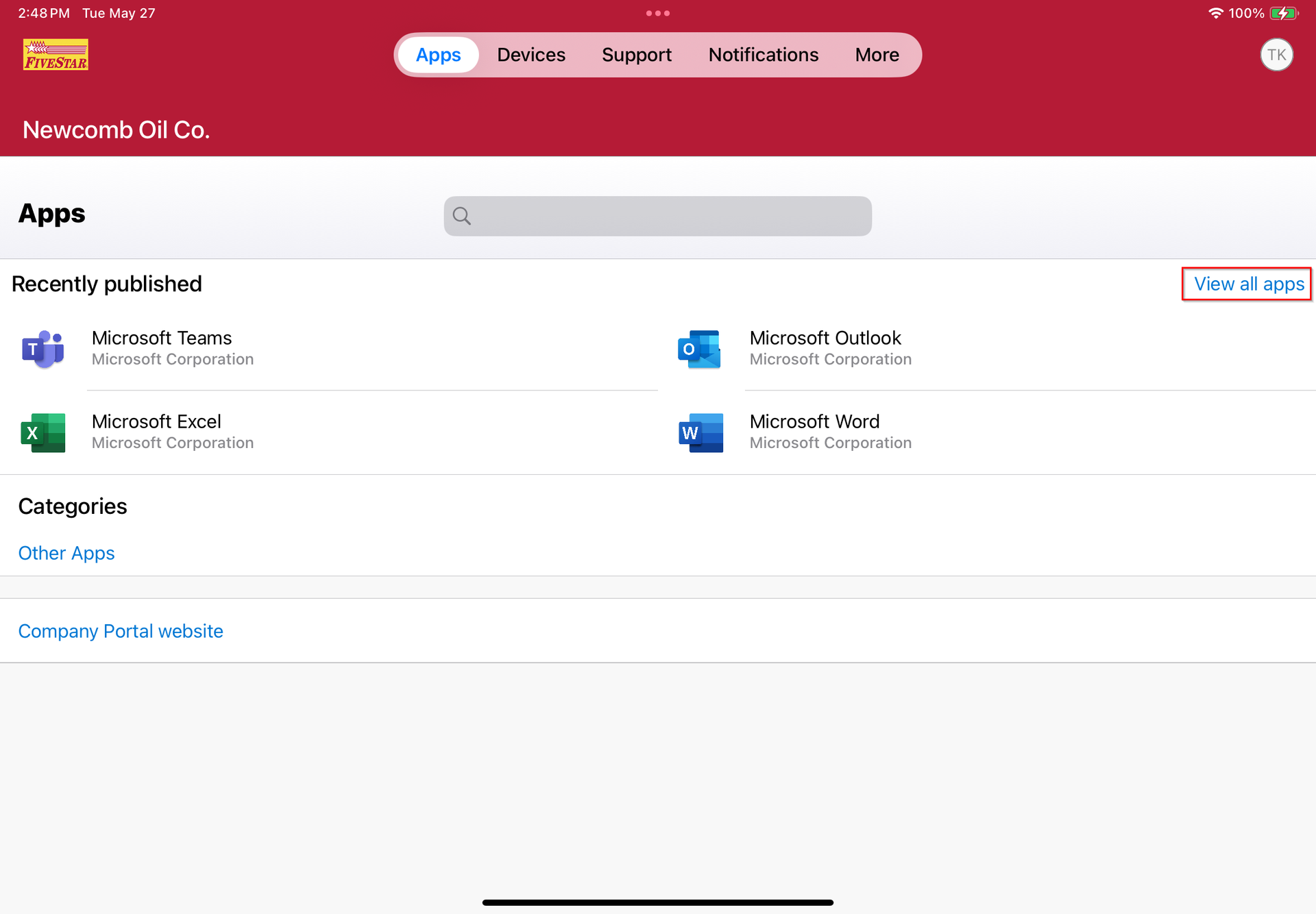1316x914 pixels.
Task: Select the Microsoft Excel title text
Action: pyautogui.click(x=156, y=421)
